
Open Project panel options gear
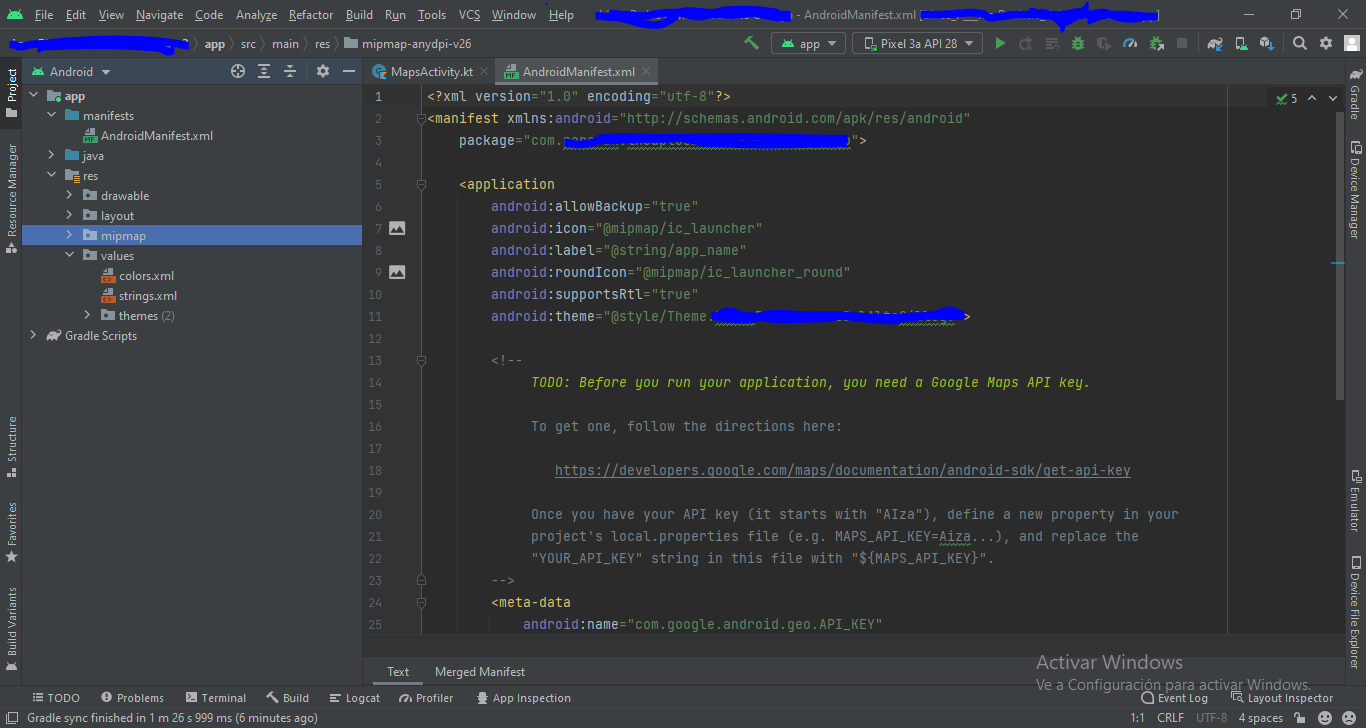(323, 71)
